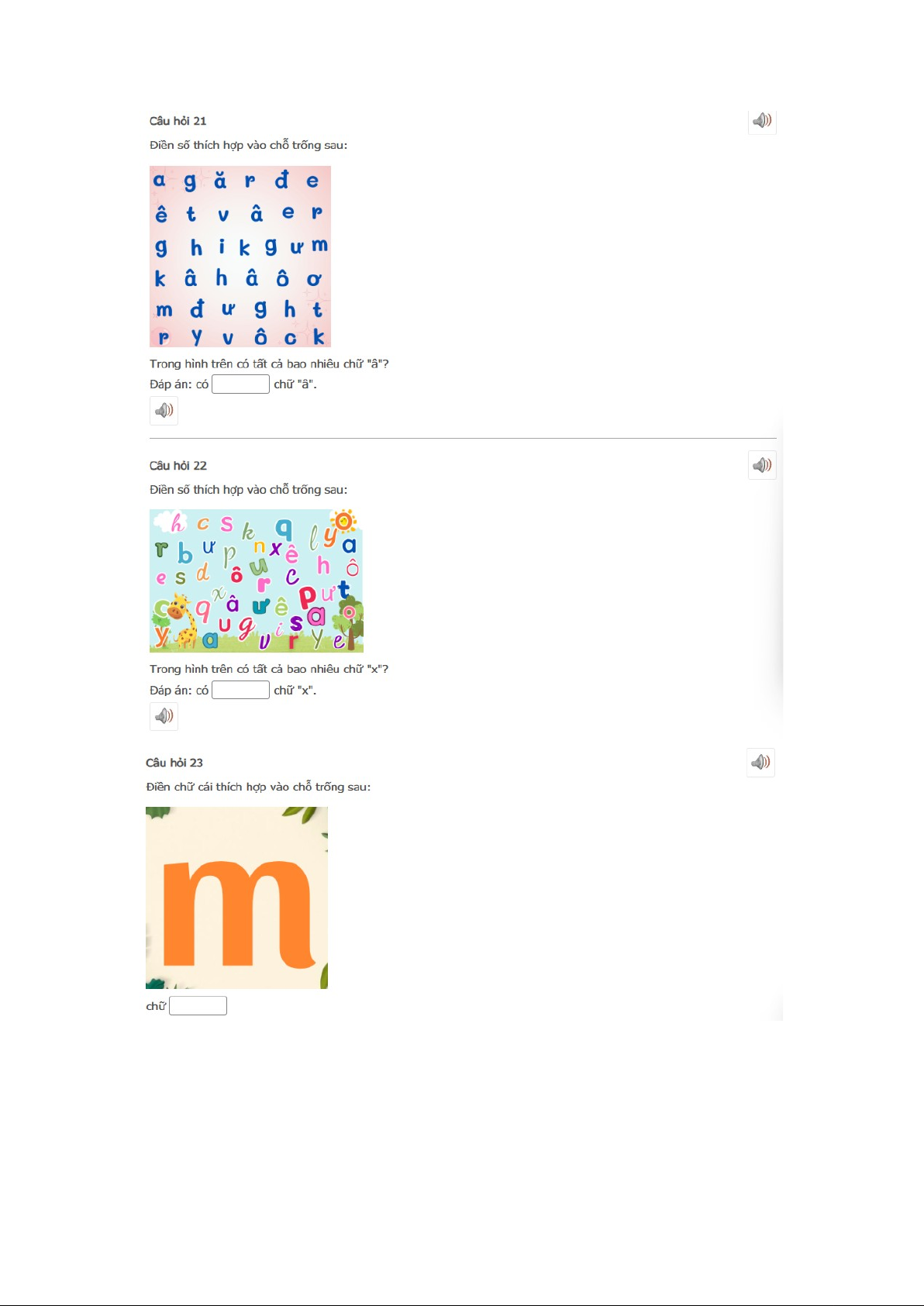Click answer box for chữ "â" count
Screen dimensions: 924x1306
pos(240,384)
